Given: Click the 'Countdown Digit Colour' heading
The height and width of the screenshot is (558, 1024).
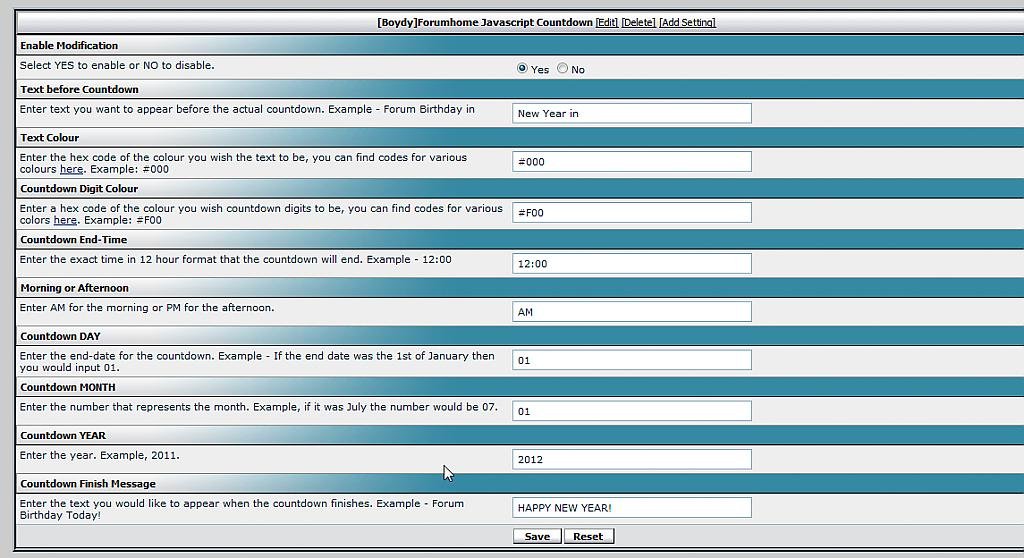Looking at the screenshot, I should [79, 189].
